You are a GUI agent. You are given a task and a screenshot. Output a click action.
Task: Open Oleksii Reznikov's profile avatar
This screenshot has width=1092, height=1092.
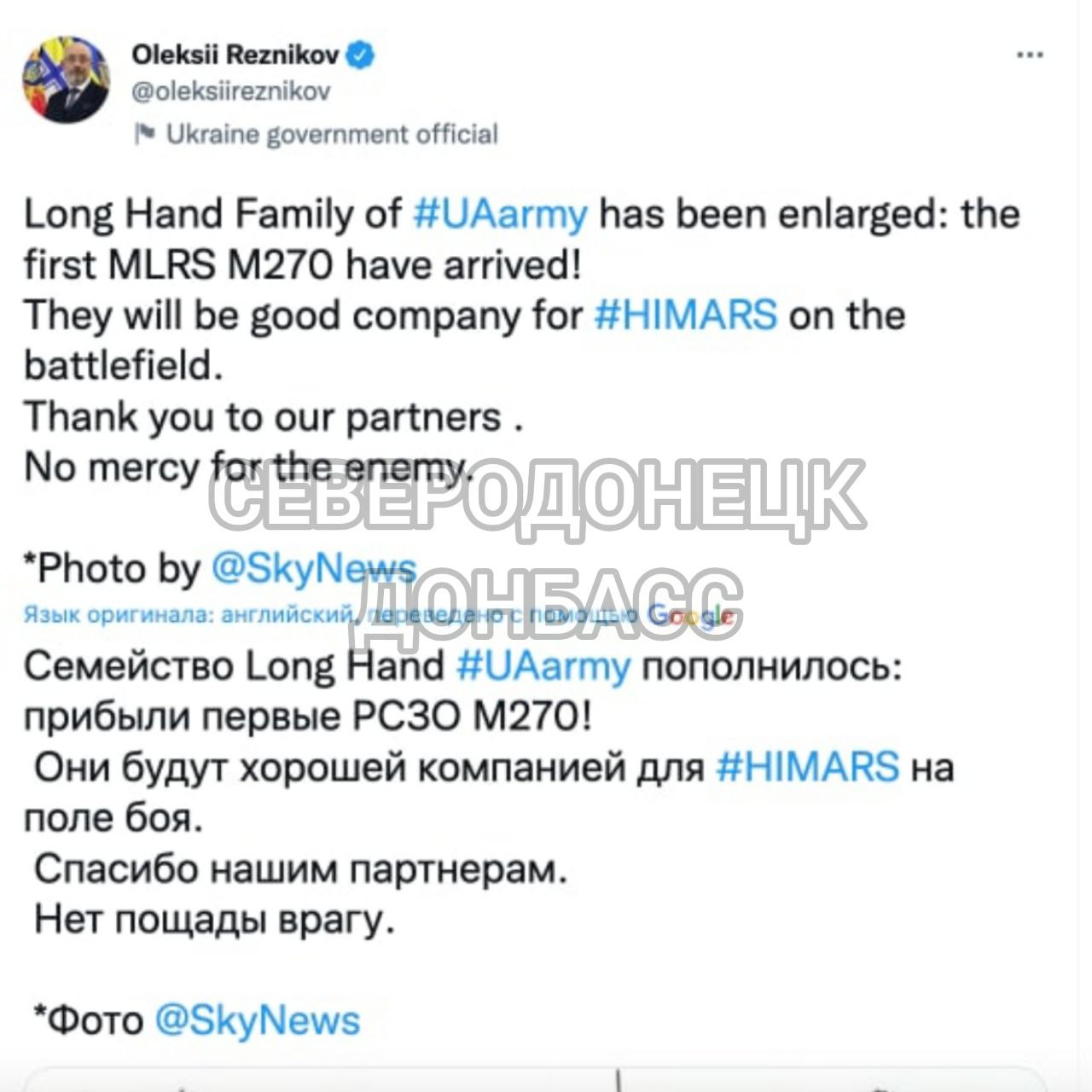(x=66, y=79)
